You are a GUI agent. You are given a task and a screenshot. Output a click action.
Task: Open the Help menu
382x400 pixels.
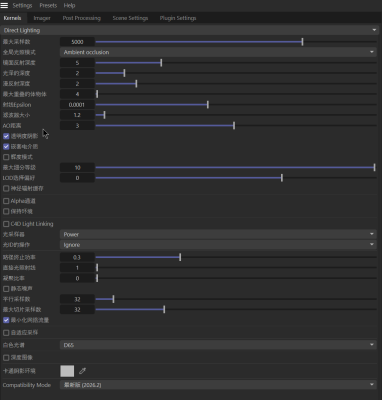[x=69, y=6]
